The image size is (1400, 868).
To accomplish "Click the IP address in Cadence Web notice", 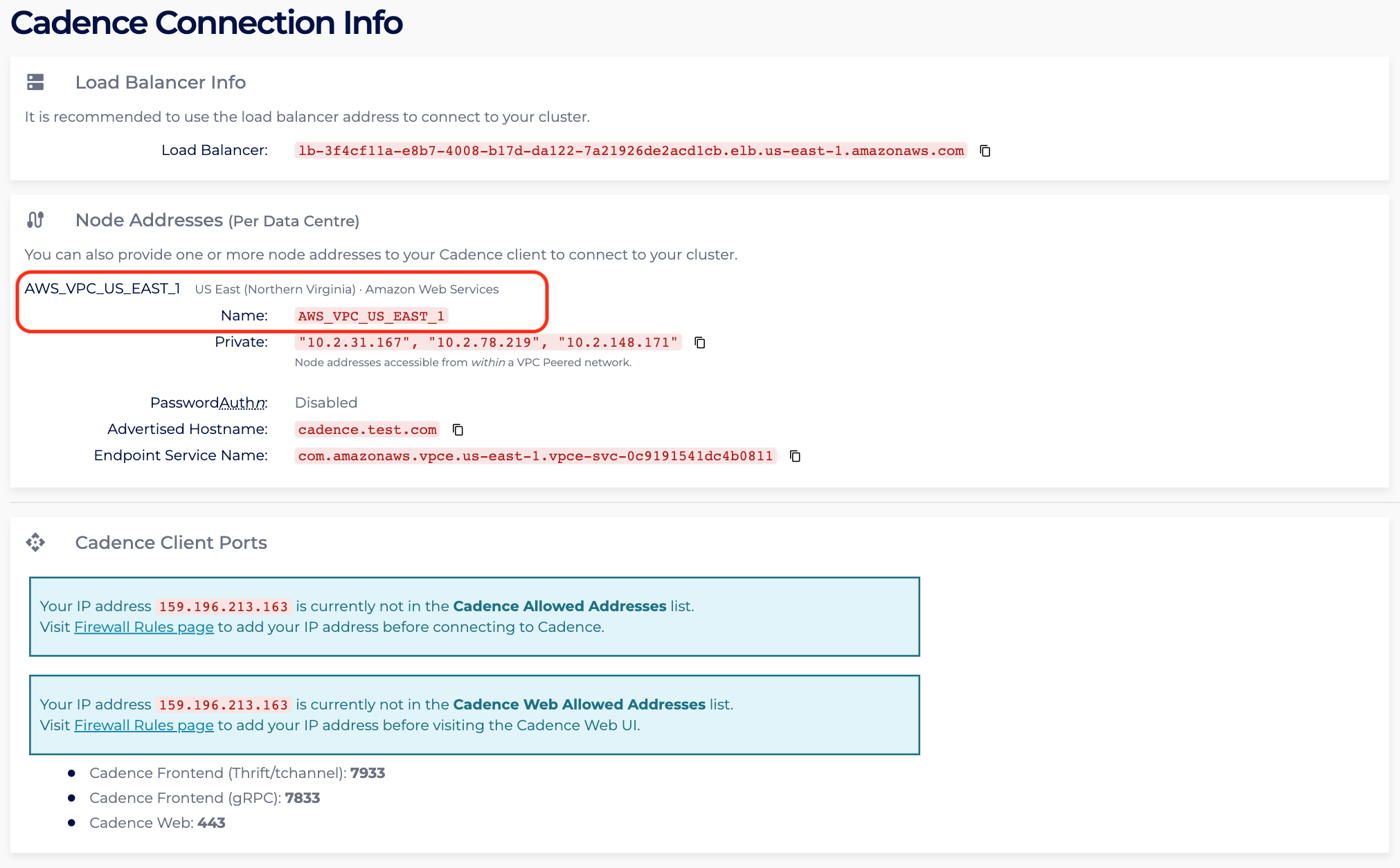I will (x=223, y=705).
